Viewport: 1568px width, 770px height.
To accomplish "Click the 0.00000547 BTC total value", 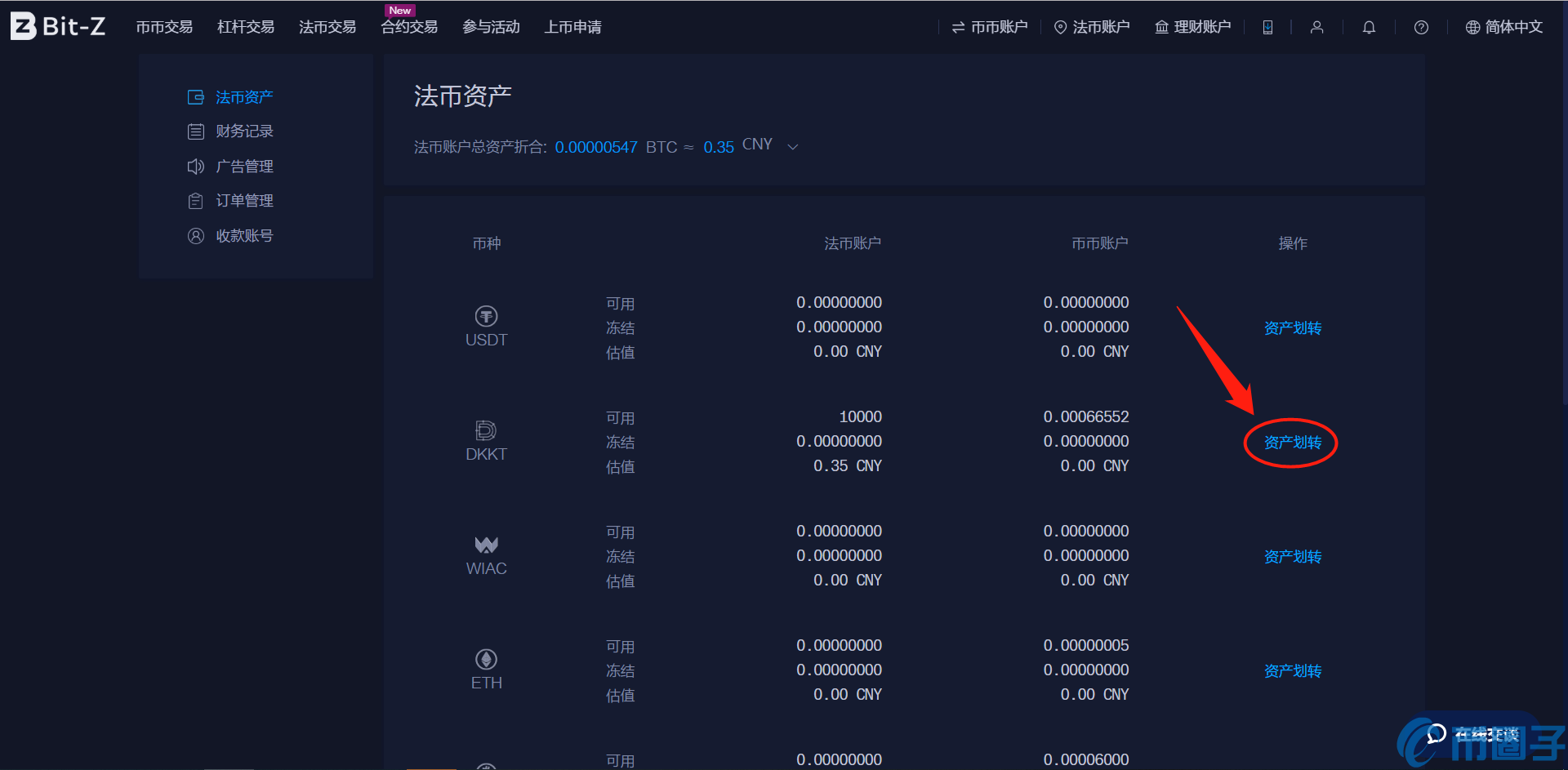I will pos(596,147).
